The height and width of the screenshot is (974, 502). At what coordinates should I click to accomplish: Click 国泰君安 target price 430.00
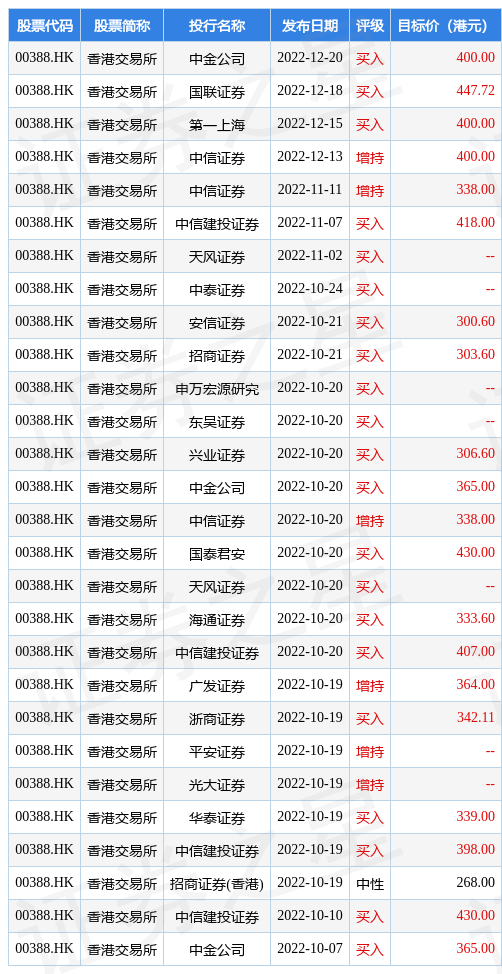(x=474, y=552)
